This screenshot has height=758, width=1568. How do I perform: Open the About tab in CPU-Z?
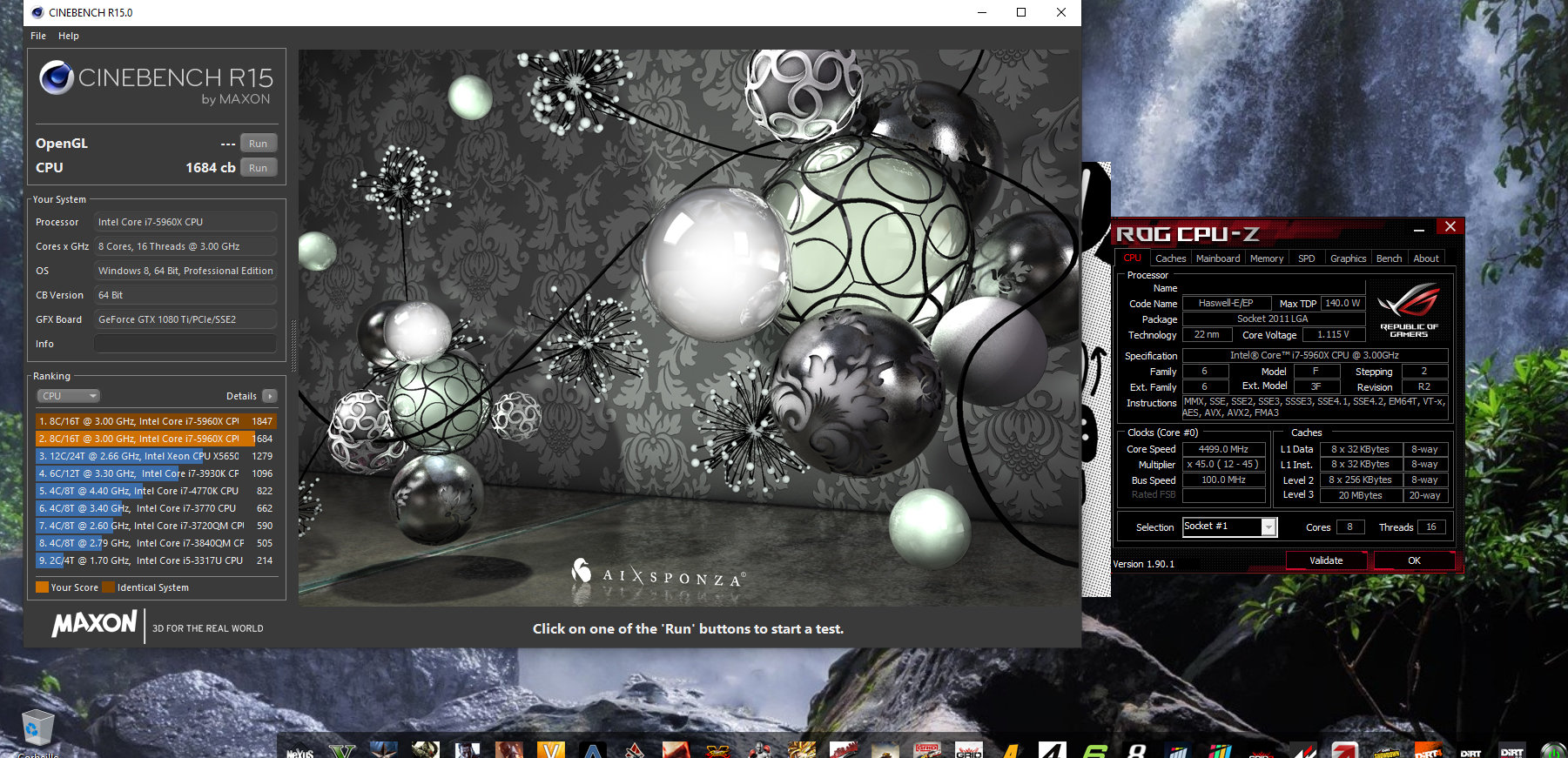tap(1426, 258)
